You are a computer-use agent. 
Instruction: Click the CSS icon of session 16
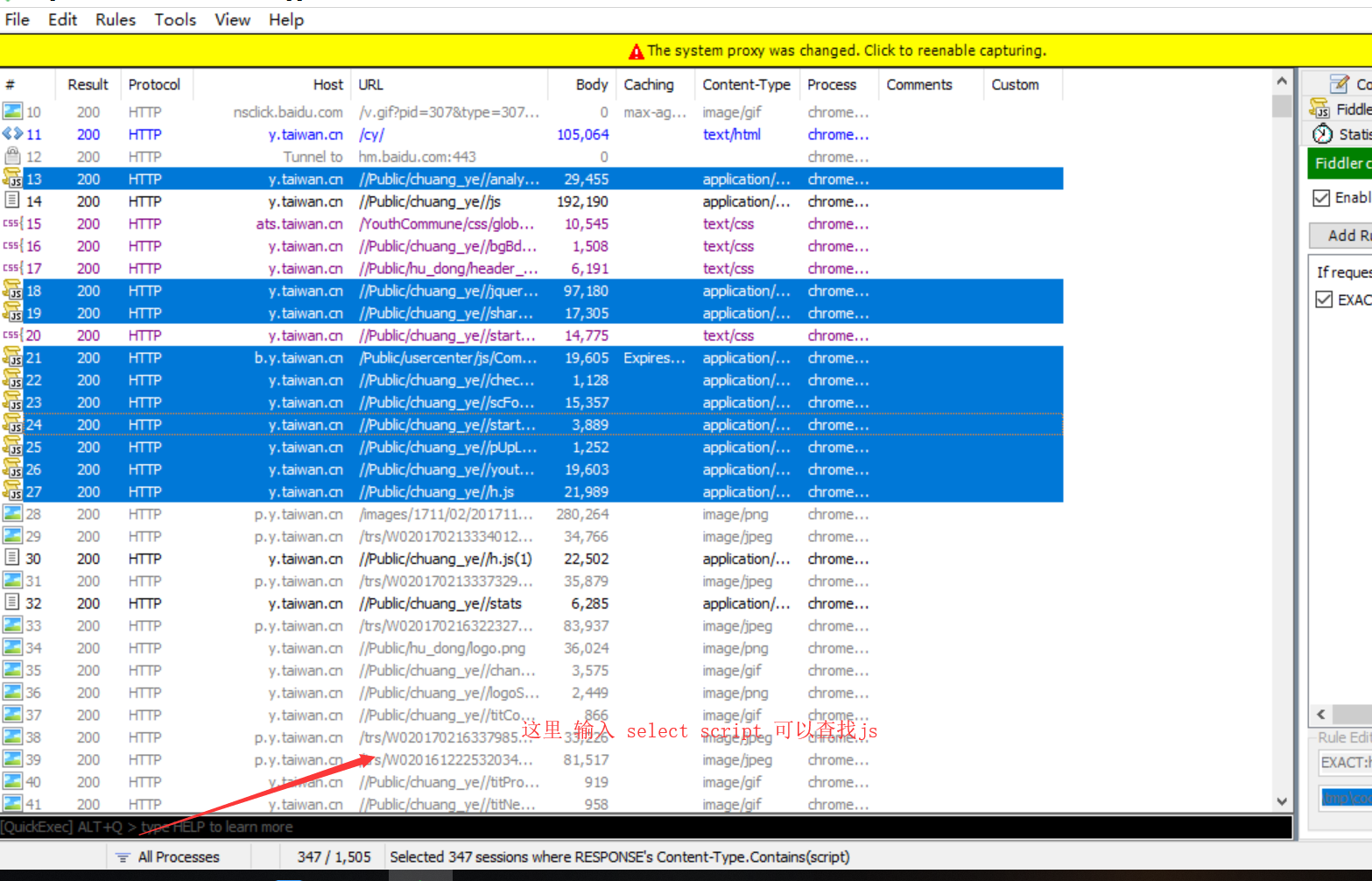[12, 246]
